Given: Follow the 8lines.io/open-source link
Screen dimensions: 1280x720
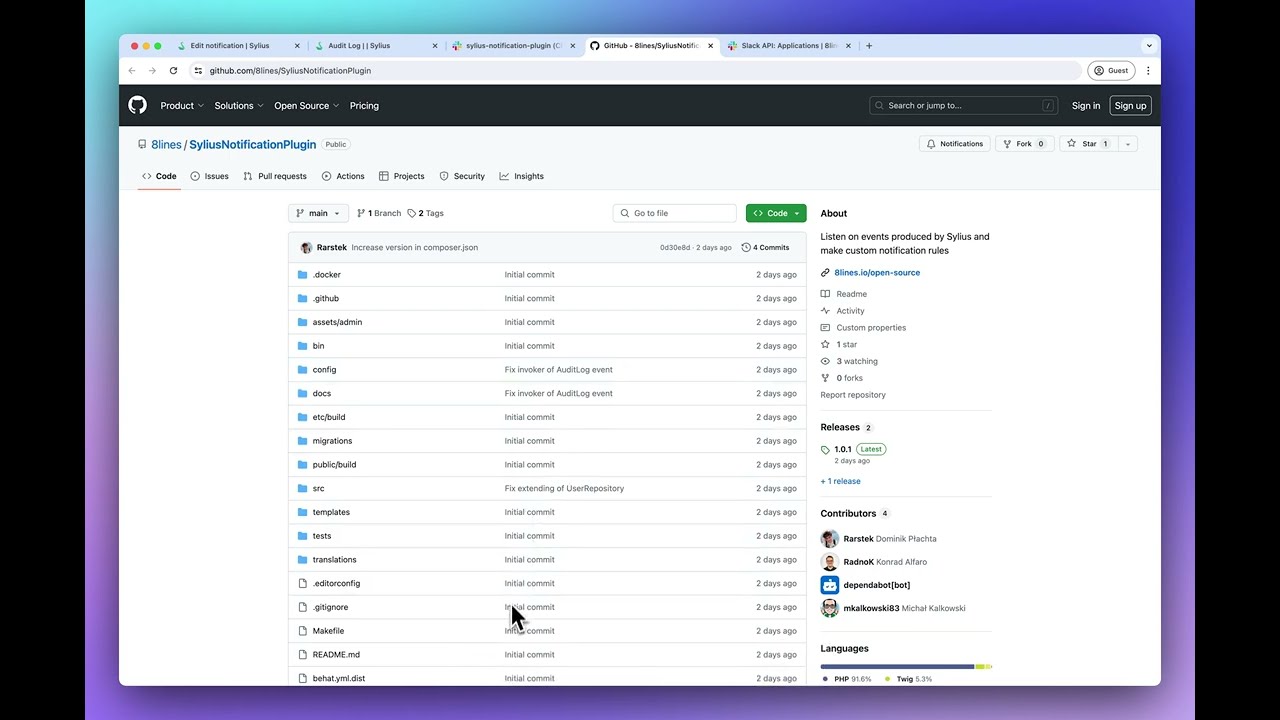Looking at the screenshot, I should pos(877,272).
